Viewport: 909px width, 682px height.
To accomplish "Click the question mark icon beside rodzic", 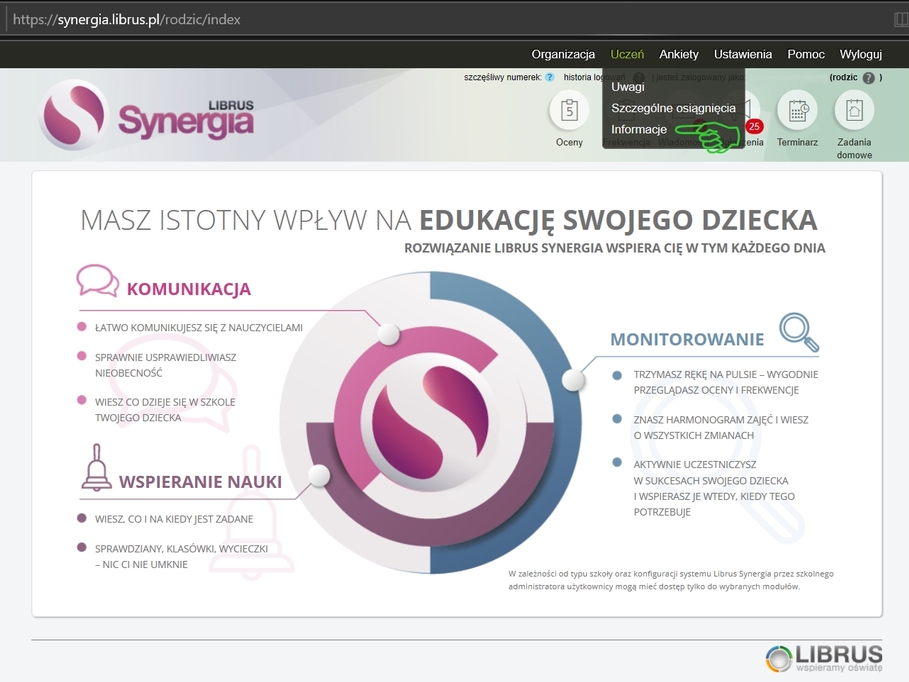I will click(868, 78).
